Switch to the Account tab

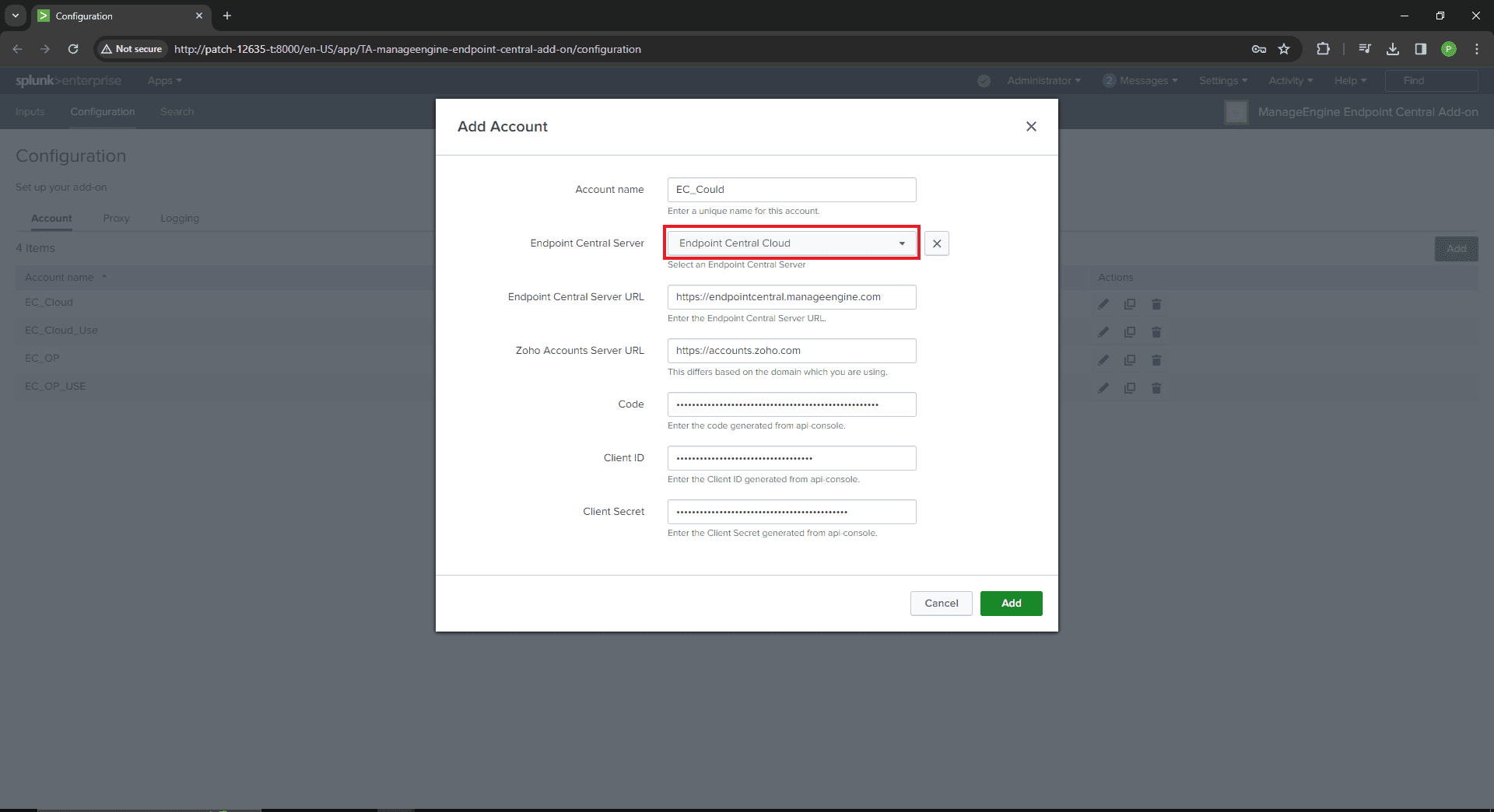(x=51, y=219)
